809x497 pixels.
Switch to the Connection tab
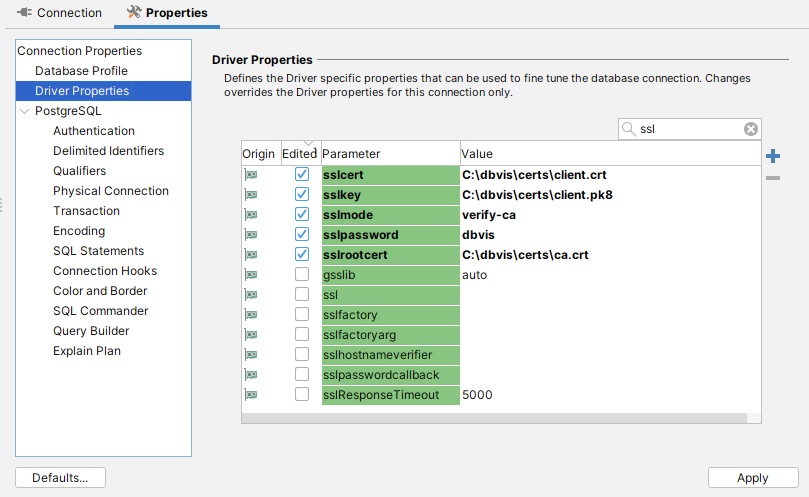coord(59,13)
